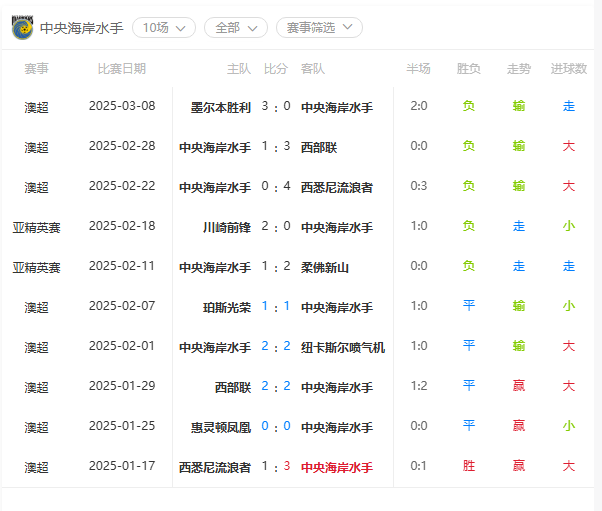Image resolution: width=602 pixels, height=511 pixels.
Task: Click the date 2025-03-08
Action: coord(122,106)
